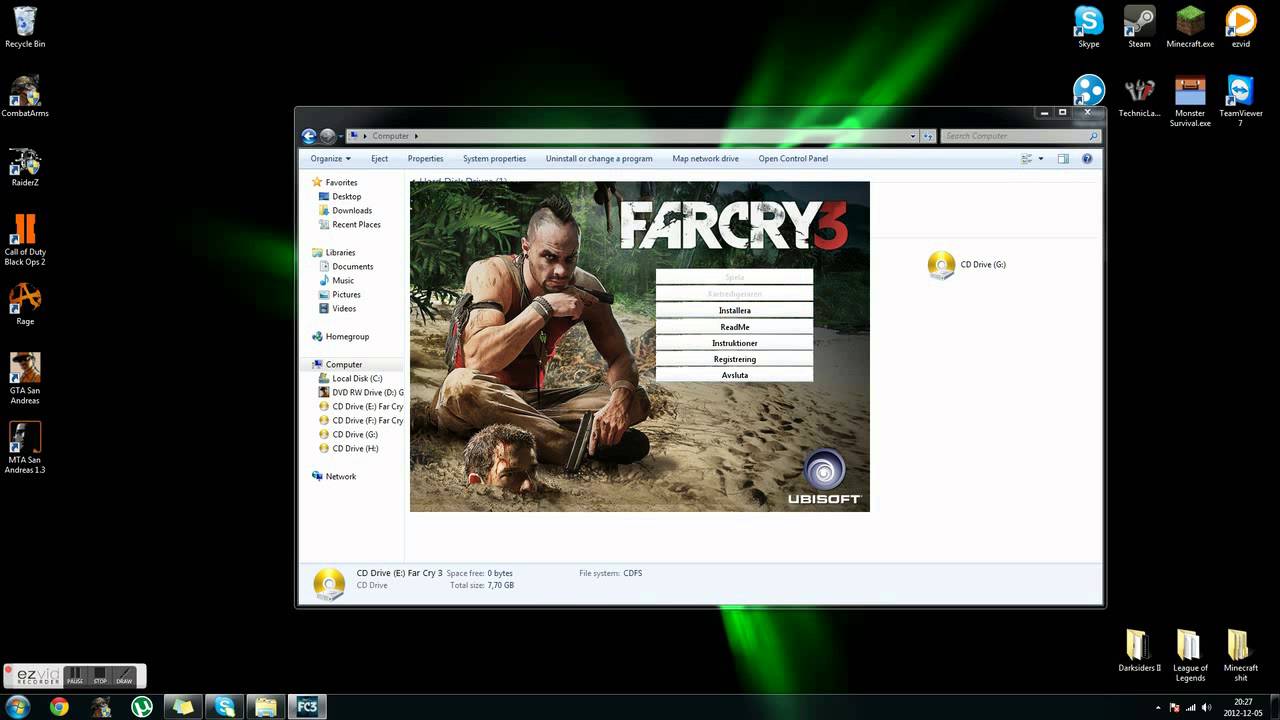Open the volume control in system tray
1280x720 pixels.
[1207, 707]
